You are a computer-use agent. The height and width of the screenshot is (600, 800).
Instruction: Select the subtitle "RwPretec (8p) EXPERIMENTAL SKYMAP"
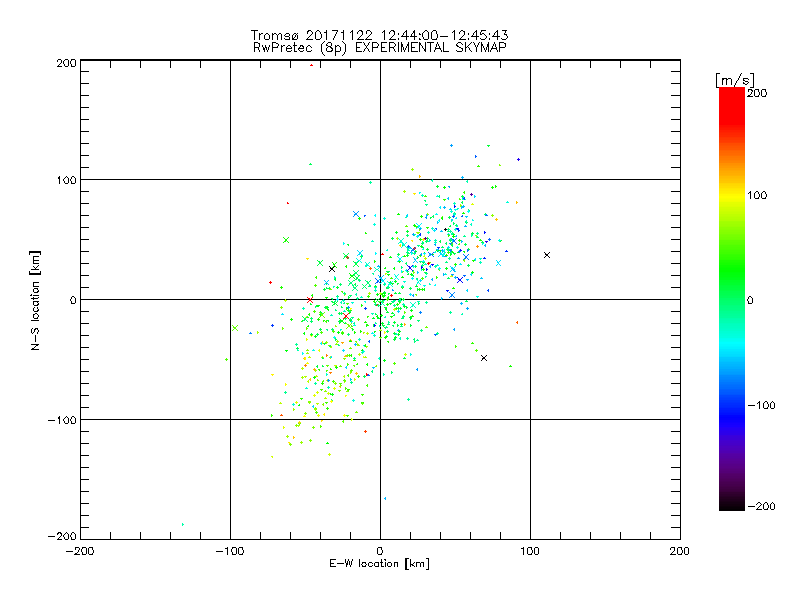(x=380, y=48)
